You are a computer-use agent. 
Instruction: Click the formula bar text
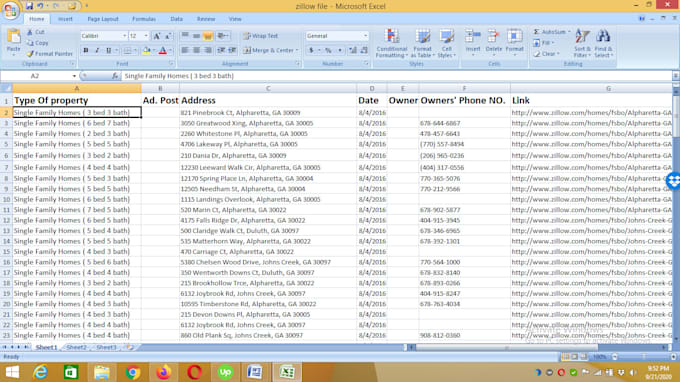tap(179, 76)
